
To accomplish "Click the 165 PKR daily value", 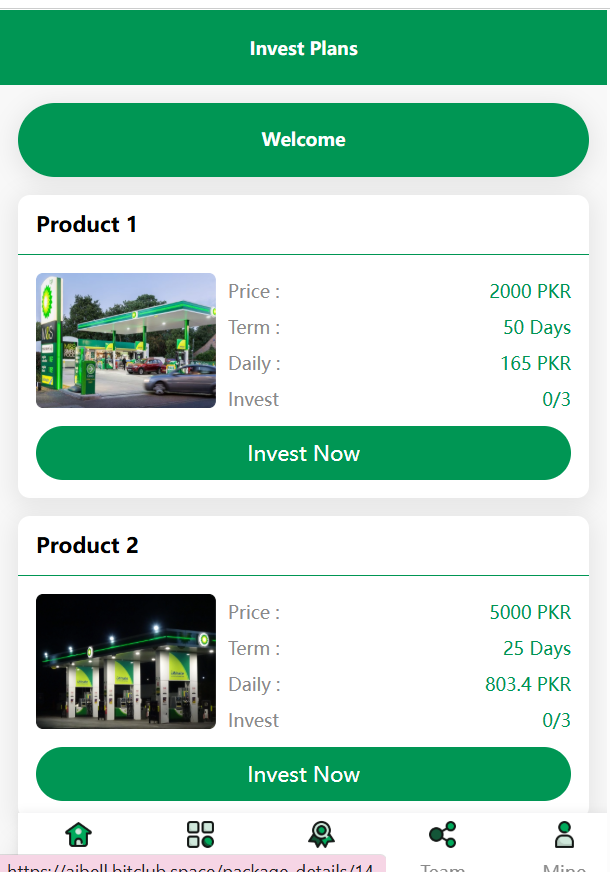I will [535, 363].
